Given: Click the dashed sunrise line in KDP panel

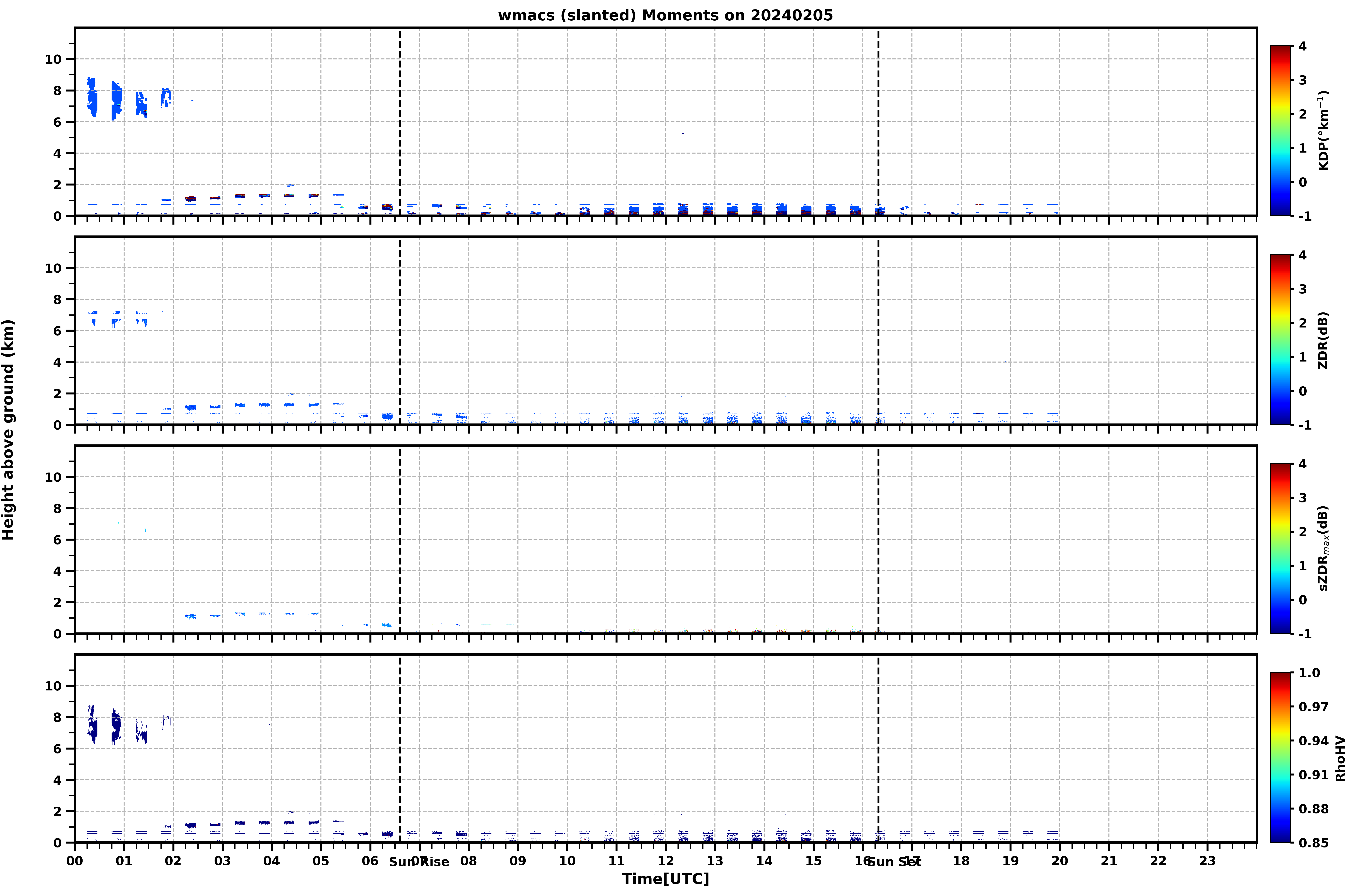Looking at the screenshot, I should click(400, 122).
